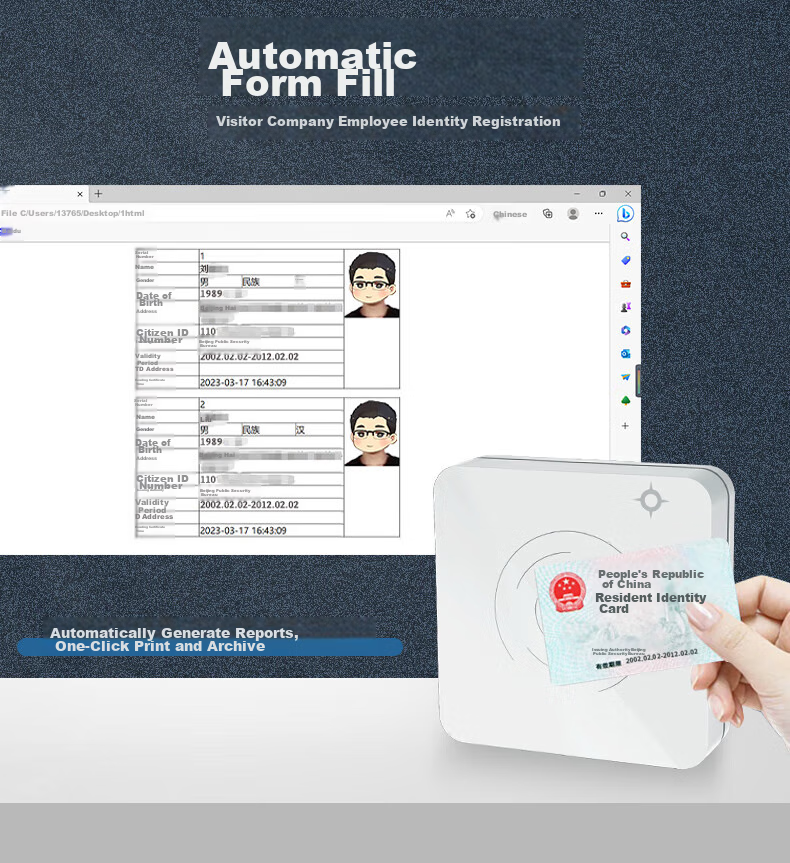
Task: Click the Name label in record 1
Action: (x=145, y=267)
